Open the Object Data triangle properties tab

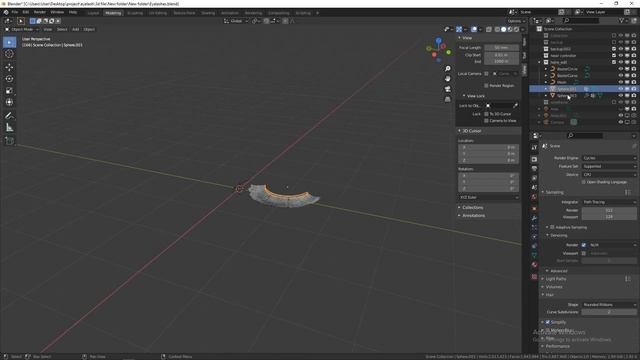pos(534,255)
